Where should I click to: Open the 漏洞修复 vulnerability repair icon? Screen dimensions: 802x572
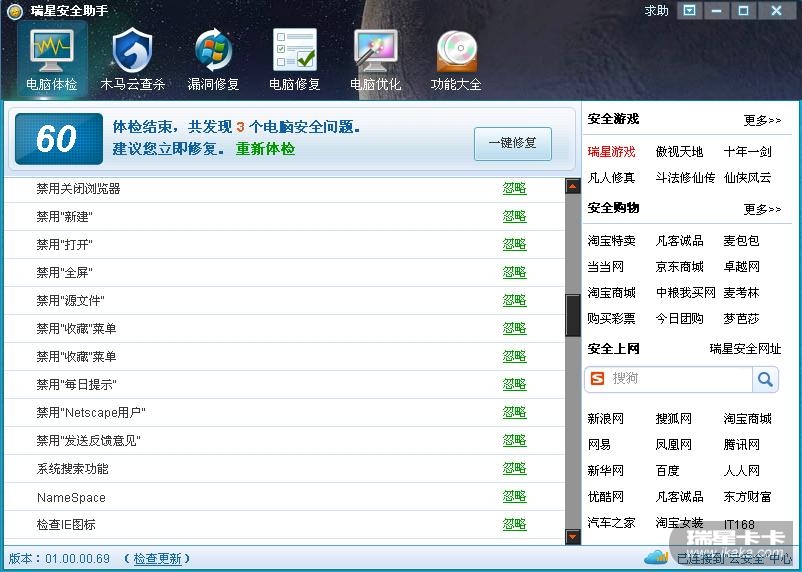coord(213,50)
